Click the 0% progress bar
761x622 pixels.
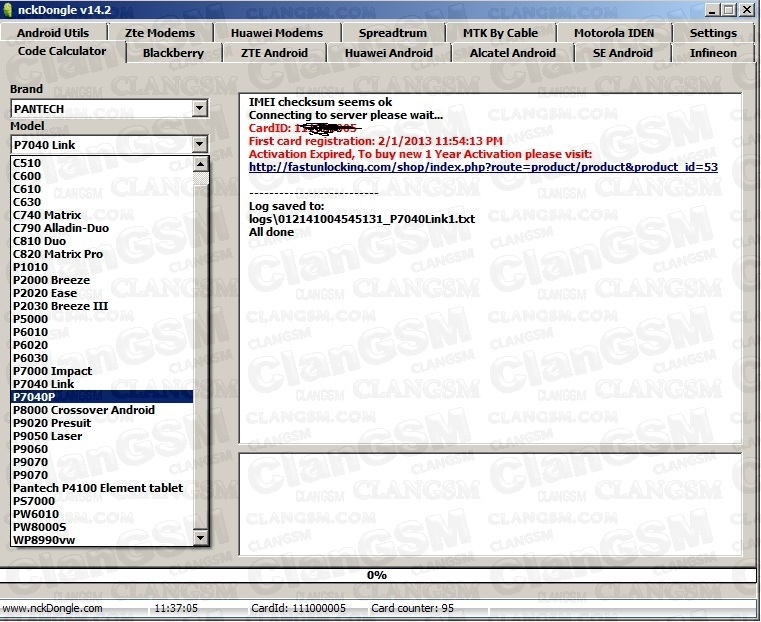click(378, 575)
